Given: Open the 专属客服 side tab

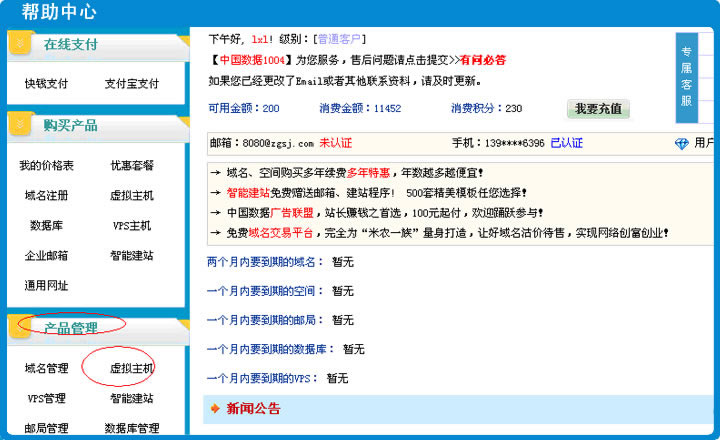Looking at the screenshot, I should [x=686, y=76].
